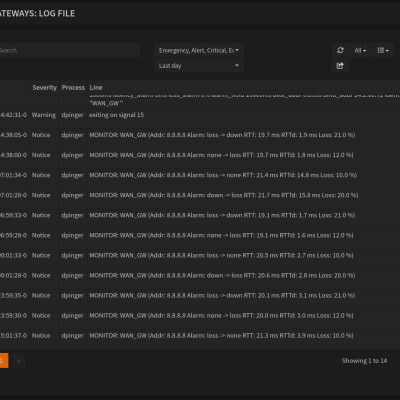Click timestamp 6:59:33 in the log
Screen dimensions: 400x400
[13, 215]
